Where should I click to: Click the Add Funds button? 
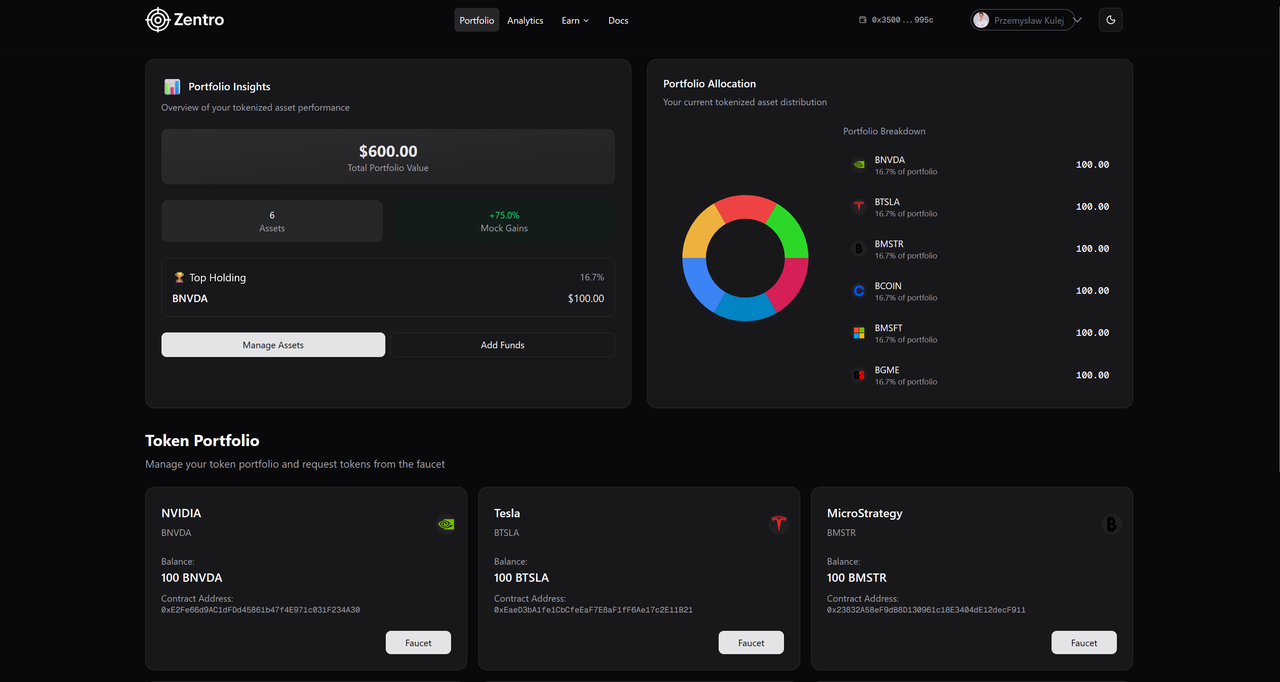502,344
